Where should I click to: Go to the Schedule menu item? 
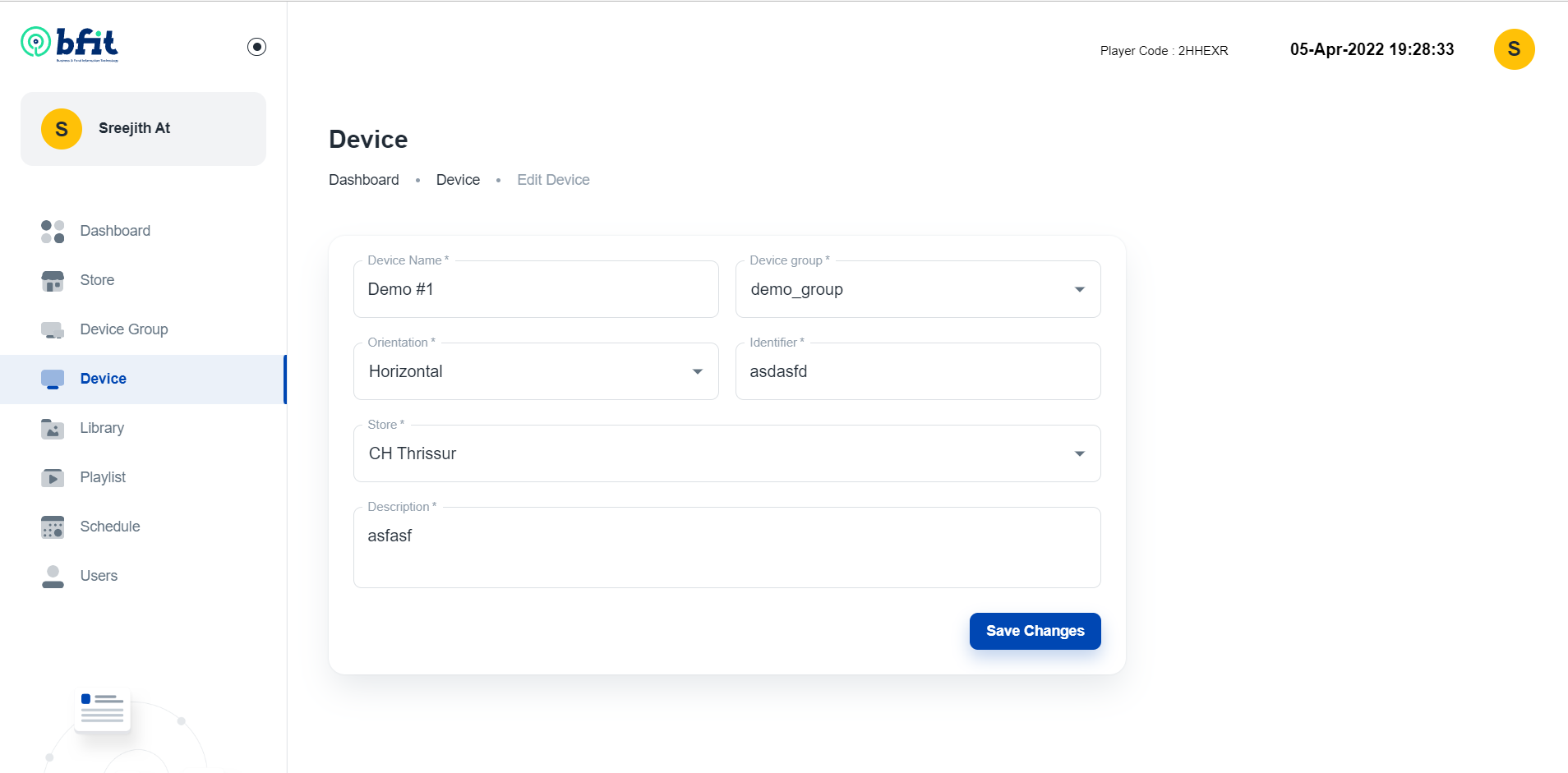click(143, 527)
